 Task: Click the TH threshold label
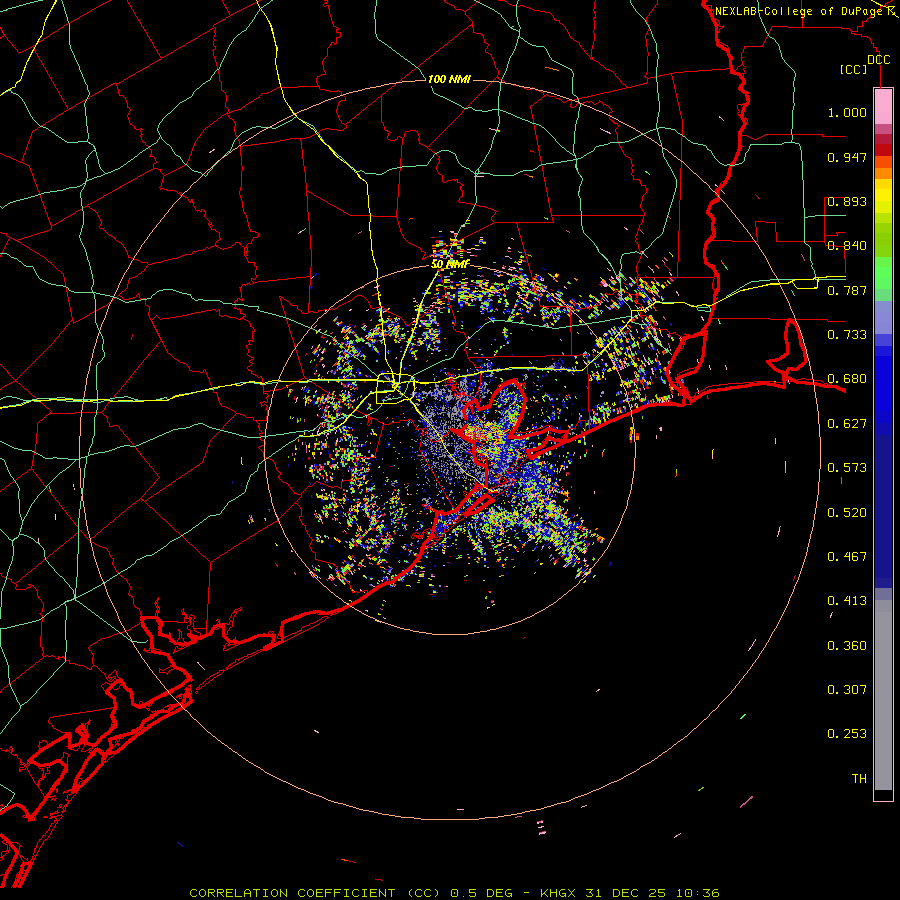click(x=859, y=779)
